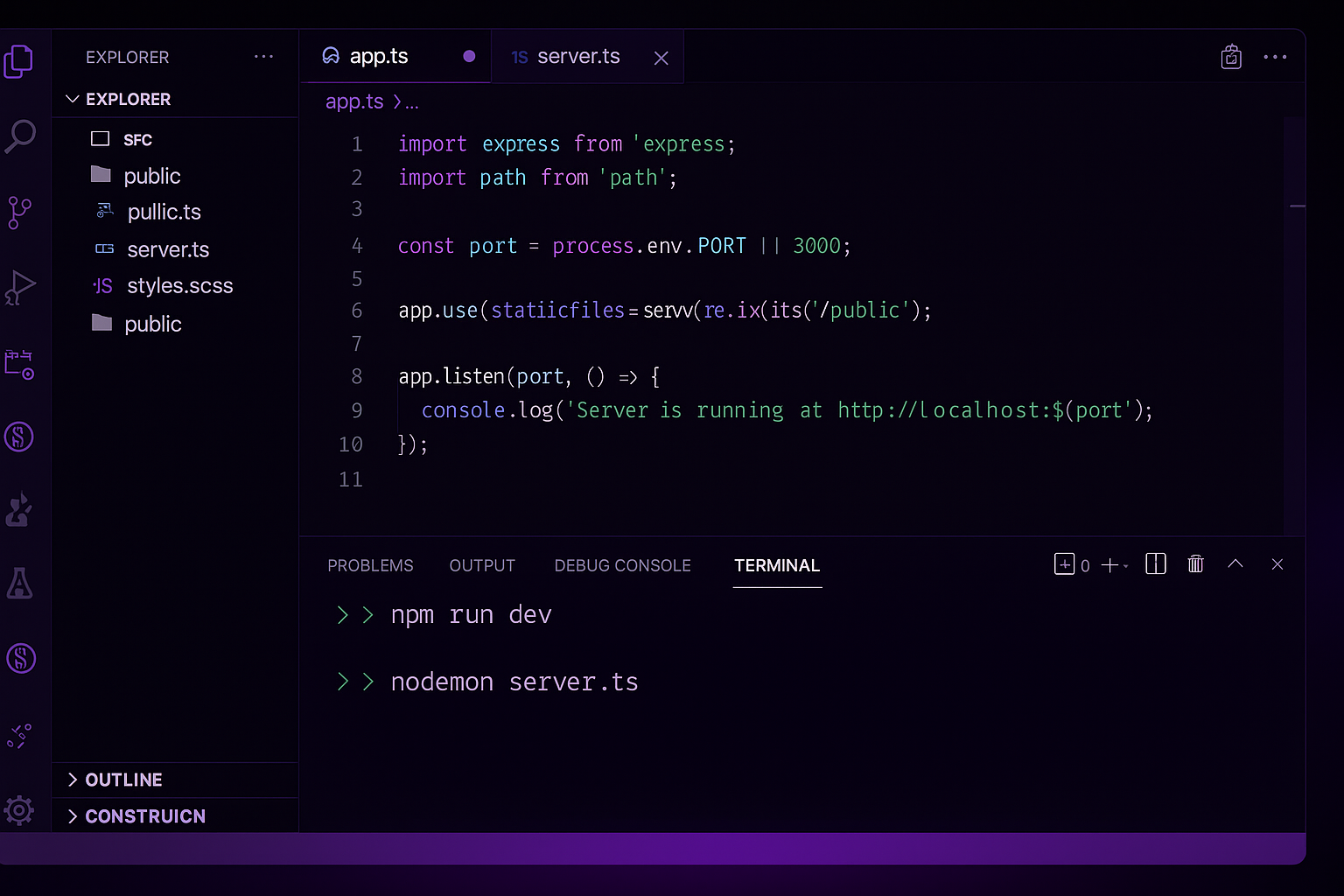Click 'app.listen(port' in code
The width and height of the screenshot is (1344, 896).
(480, 377)
